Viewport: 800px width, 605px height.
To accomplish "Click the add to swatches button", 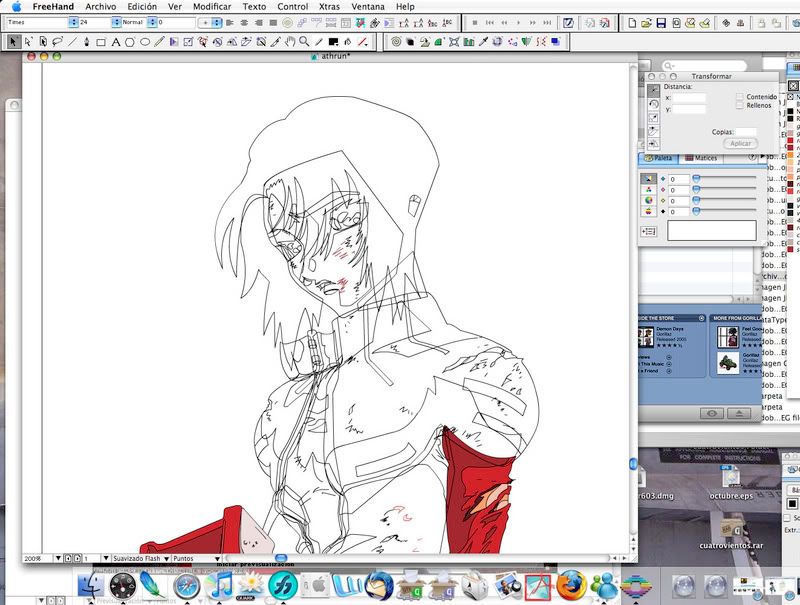I will tap(648, 232).
